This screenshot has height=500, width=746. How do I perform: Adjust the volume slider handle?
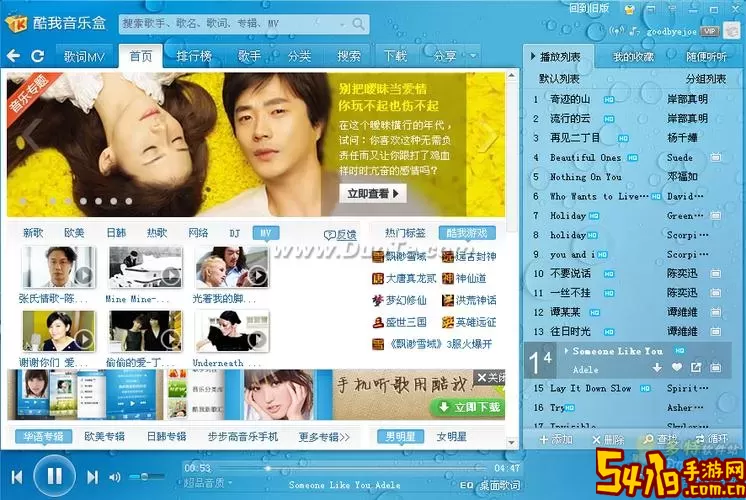(x=144, y=476)
